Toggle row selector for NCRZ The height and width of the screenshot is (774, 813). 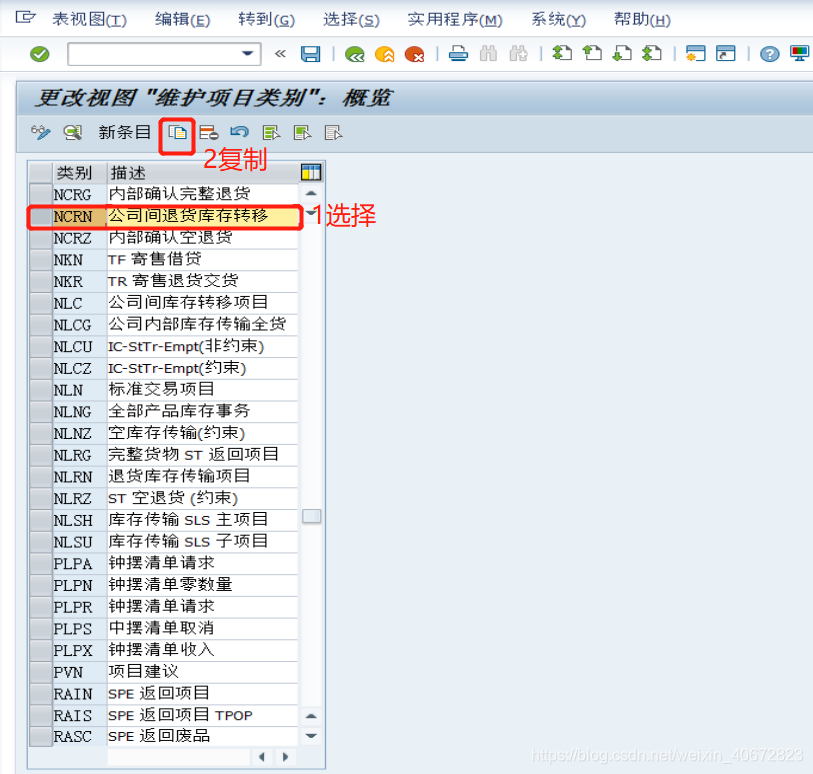[40, 238]
